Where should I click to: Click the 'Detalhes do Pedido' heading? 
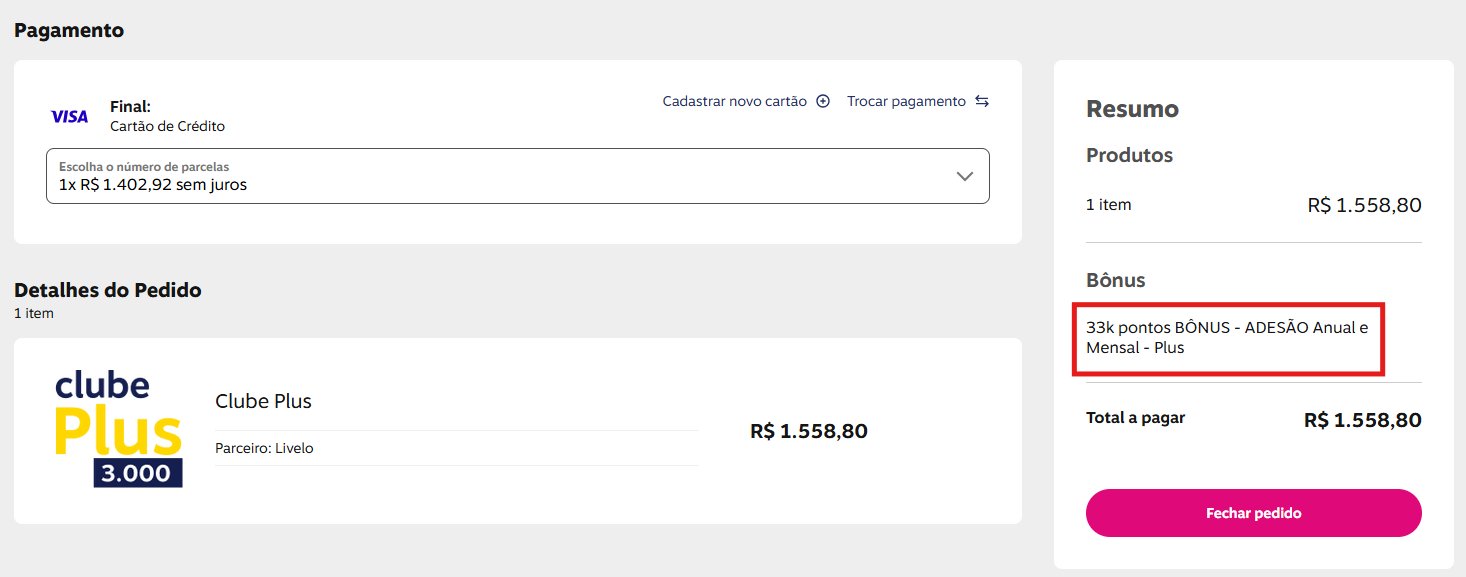tap(108, 290)
